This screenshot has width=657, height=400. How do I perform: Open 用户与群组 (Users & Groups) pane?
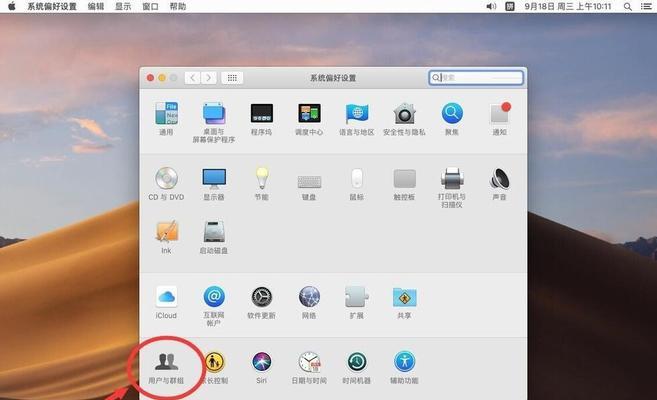(166, 368)
